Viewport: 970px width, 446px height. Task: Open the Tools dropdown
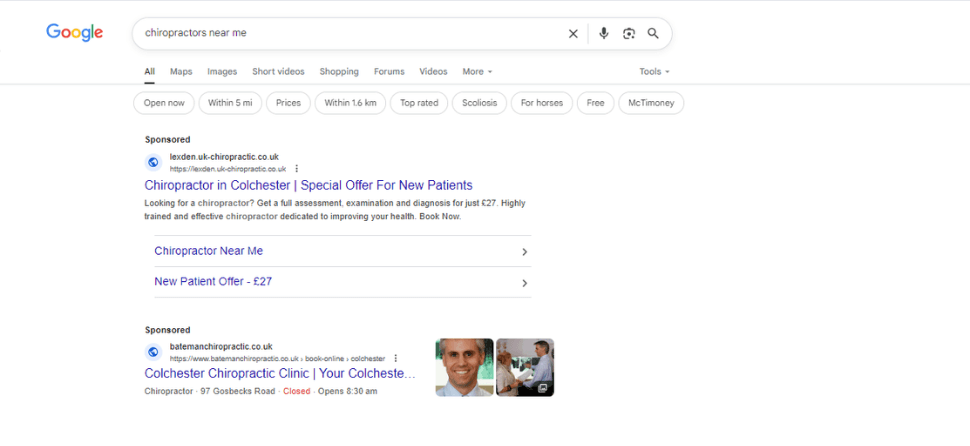(x=655, y=72)
